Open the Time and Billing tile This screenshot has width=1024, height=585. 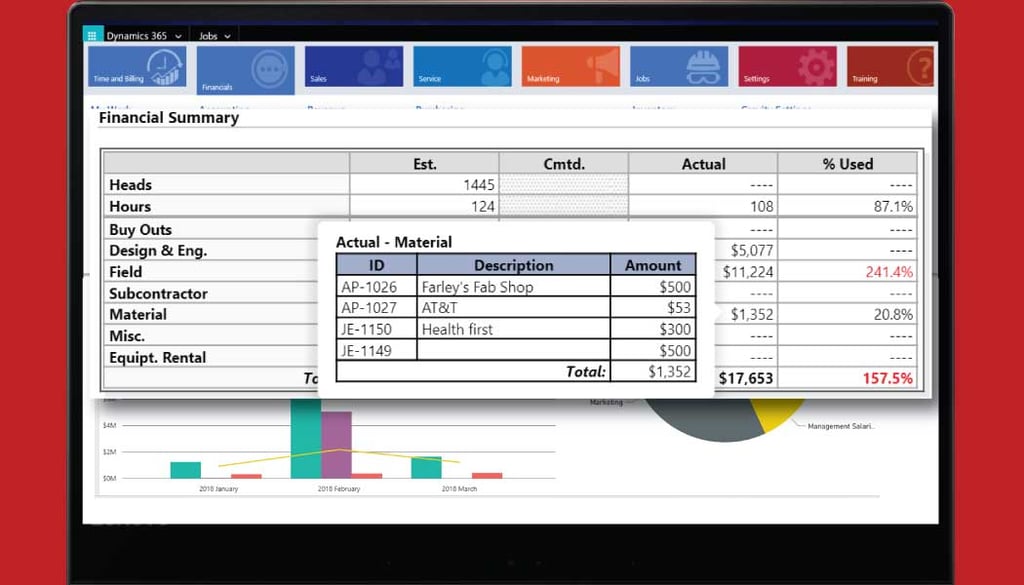(137, 67)
